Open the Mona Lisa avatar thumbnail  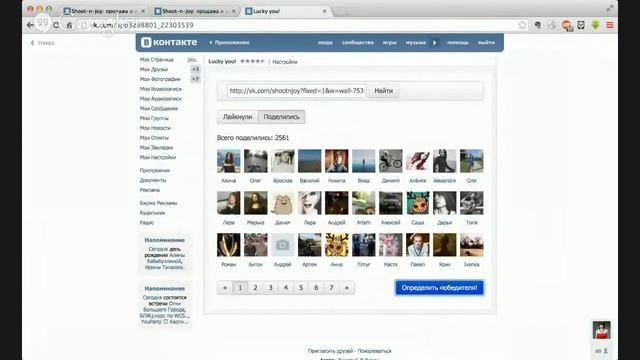256,203
